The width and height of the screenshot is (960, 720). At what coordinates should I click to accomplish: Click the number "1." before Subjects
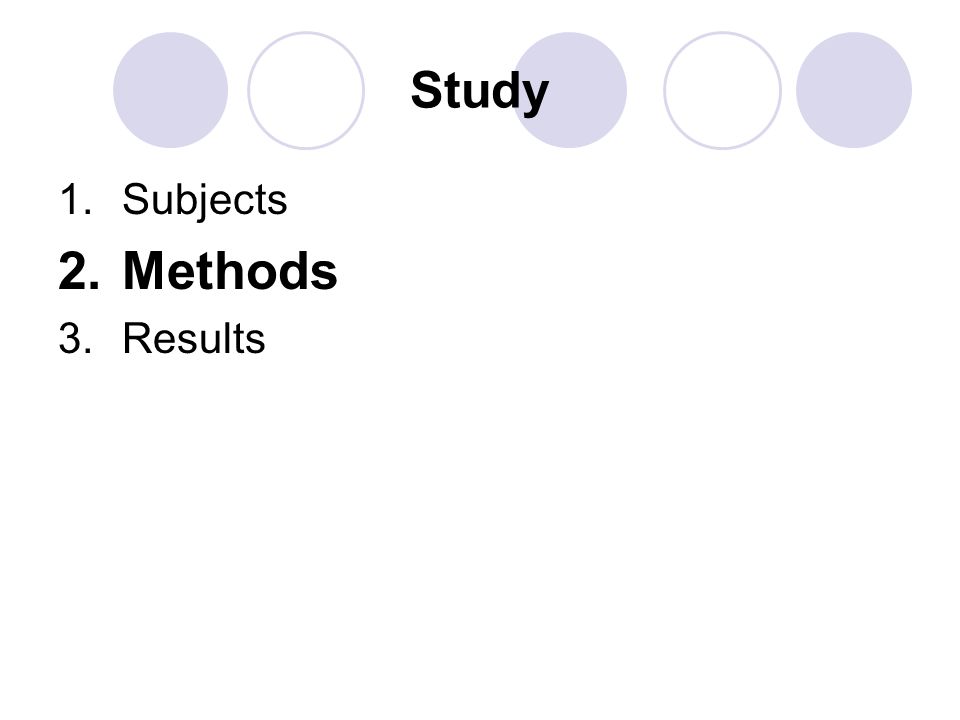point(76,200)
